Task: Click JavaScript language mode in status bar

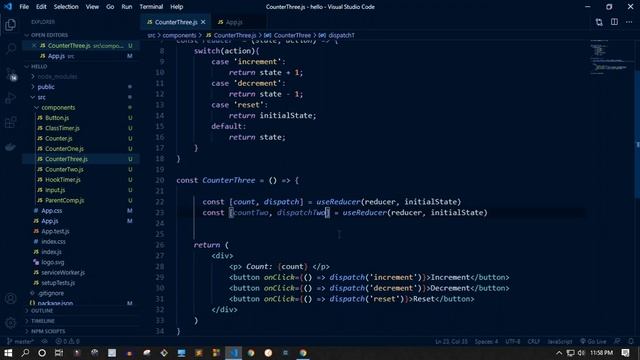Action: (559, 341)
